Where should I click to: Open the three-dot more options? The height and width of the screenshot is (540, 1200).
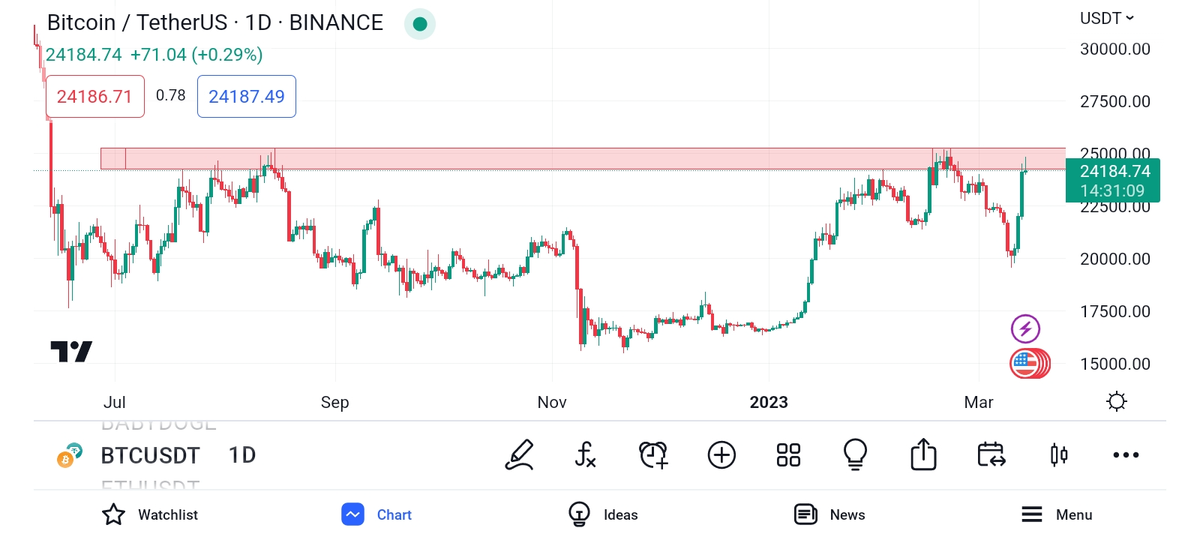tap(1126, 455)
